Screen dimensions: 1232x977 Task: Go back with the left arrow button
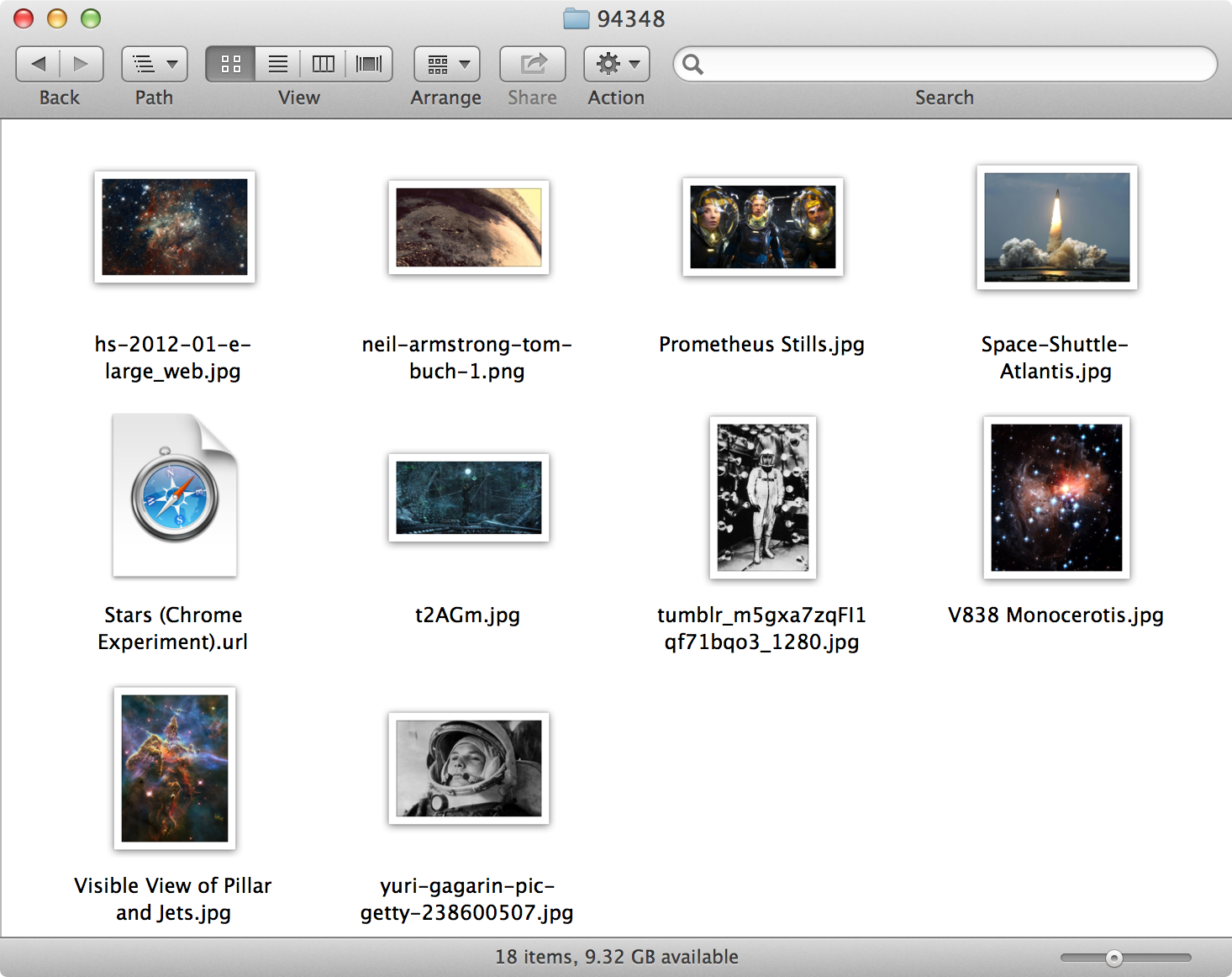[x=38, y=64]
